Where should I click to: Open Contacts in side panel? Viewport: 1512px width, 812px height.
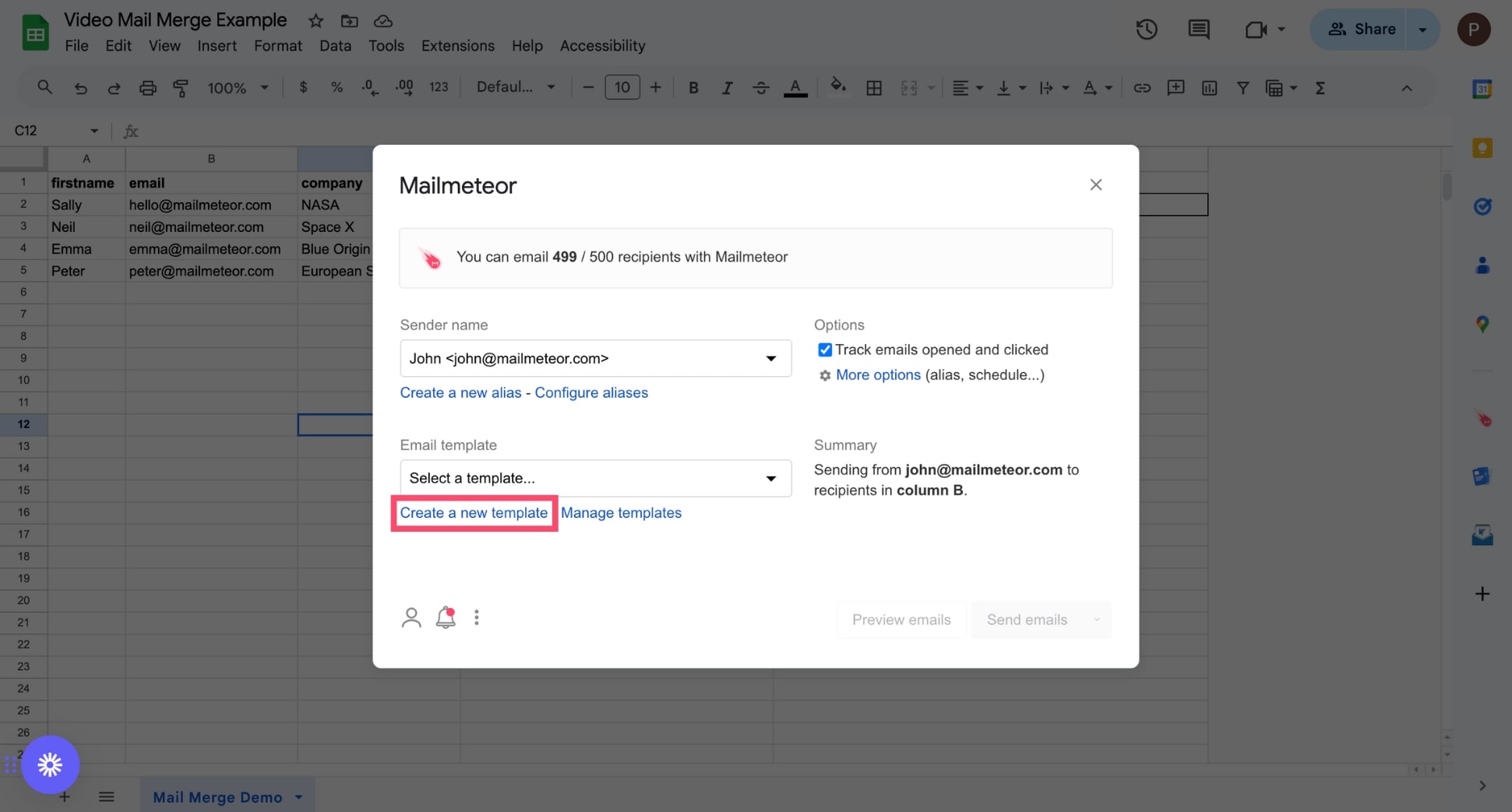click(1482, 265)
